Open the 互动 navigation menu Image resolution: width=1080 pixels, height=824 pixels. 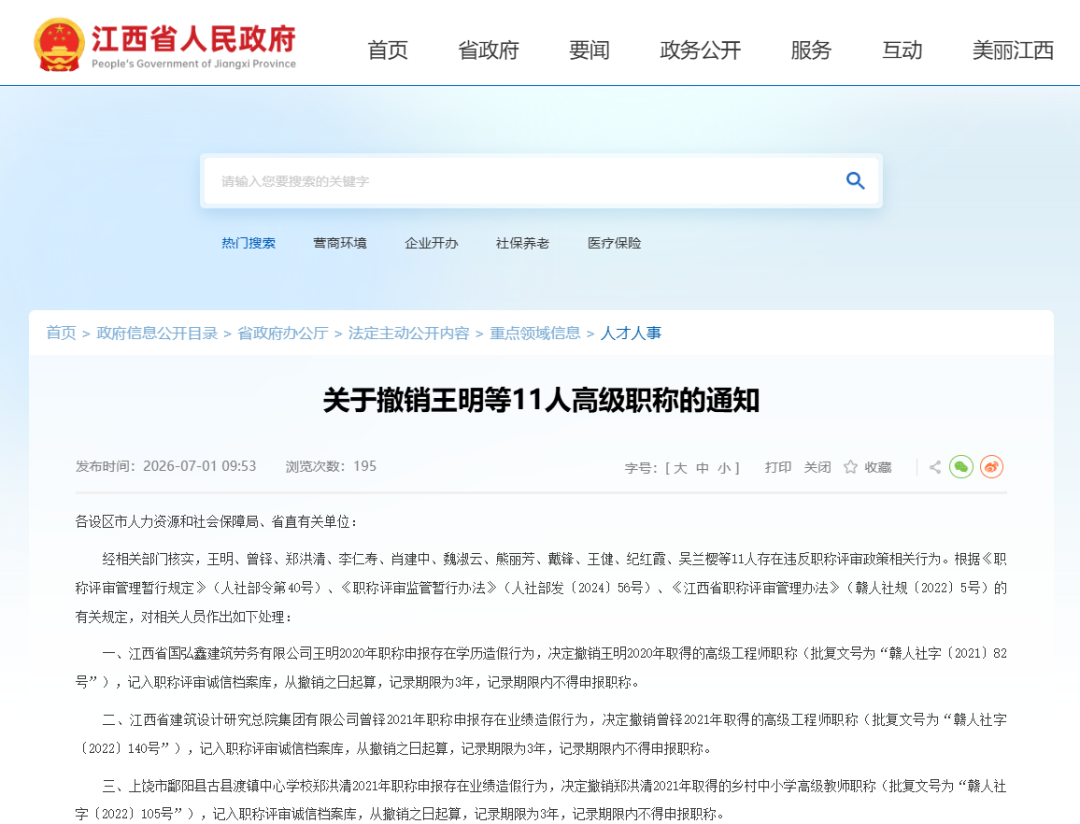tap(902, 50)
